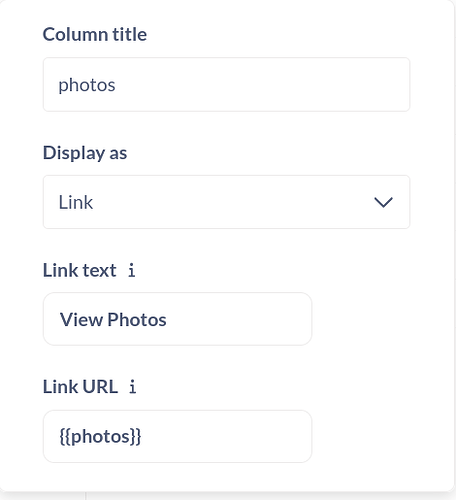Click empty area right of Link URL field
Screen dimensions: 456x500
(x=362, y=436)
